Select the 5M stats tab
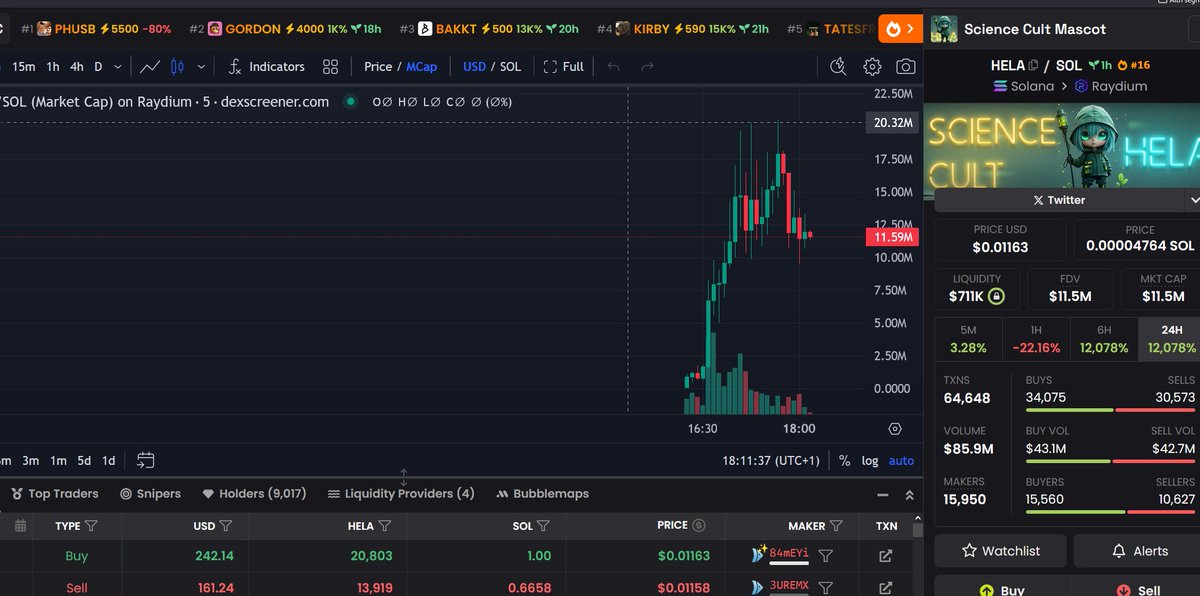 point(968,339)
